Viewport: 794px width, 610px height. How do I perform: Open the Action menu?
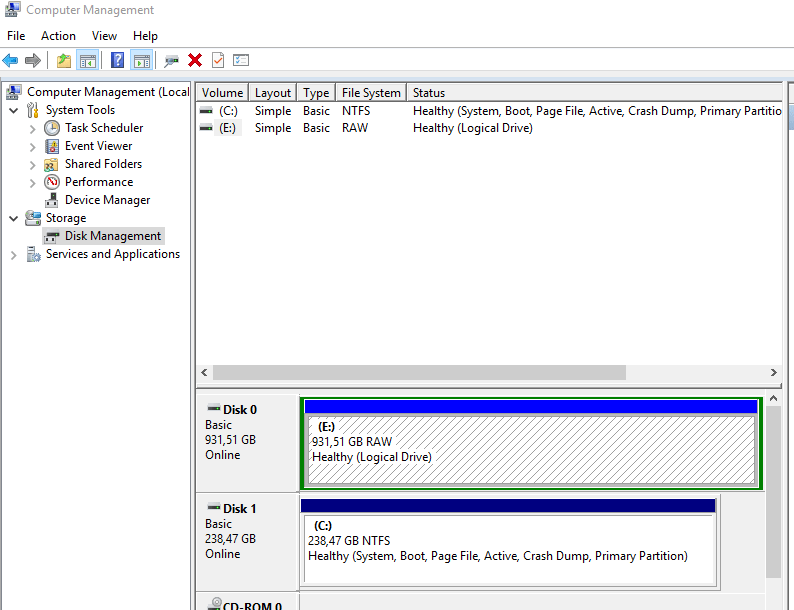coord(58,36)
